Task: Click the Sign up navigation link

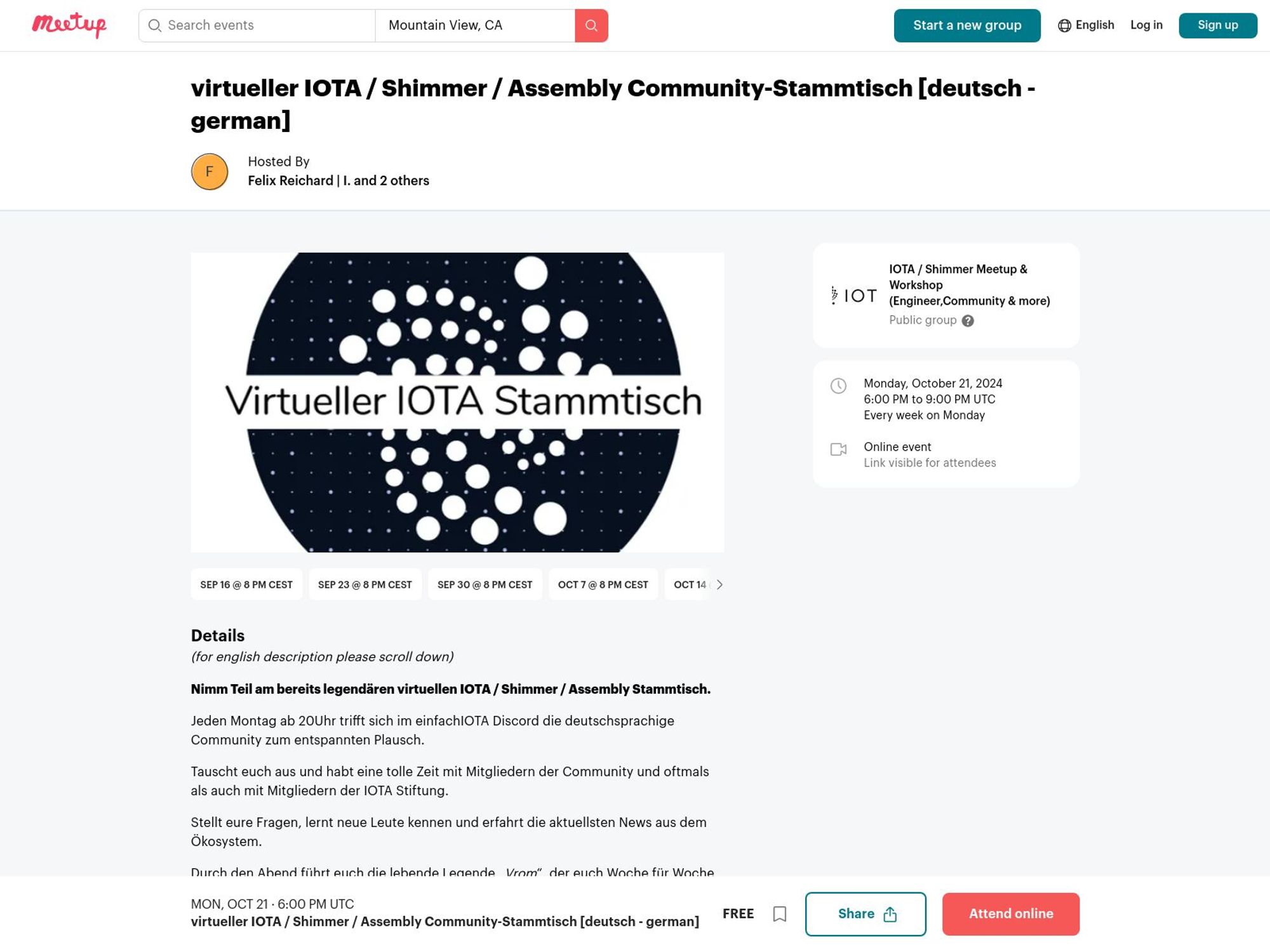Action: [x=1218, y=25]
